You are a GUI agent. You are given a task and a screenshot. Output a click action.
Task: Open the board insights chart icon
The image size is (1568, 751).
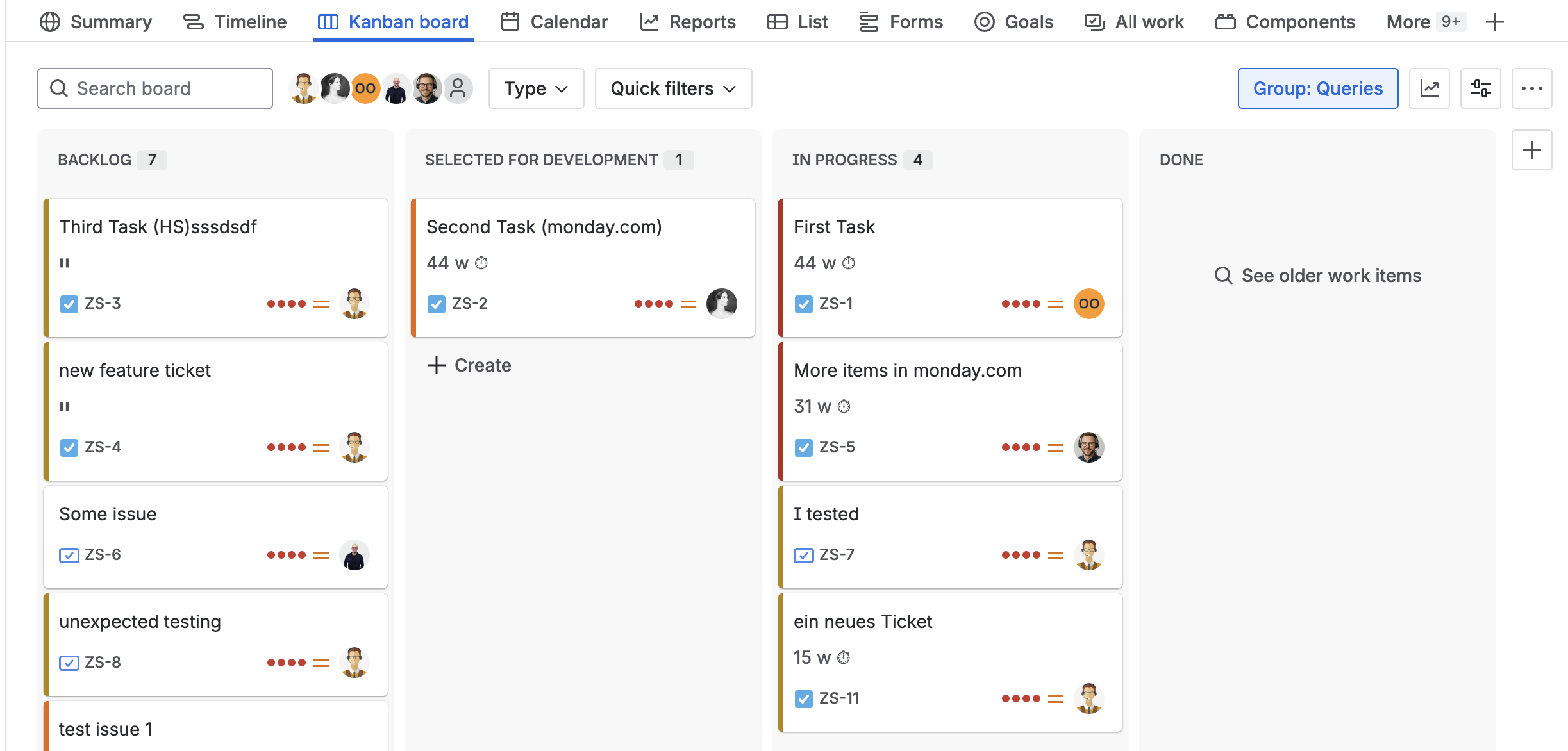click(x=1429, y=88)
